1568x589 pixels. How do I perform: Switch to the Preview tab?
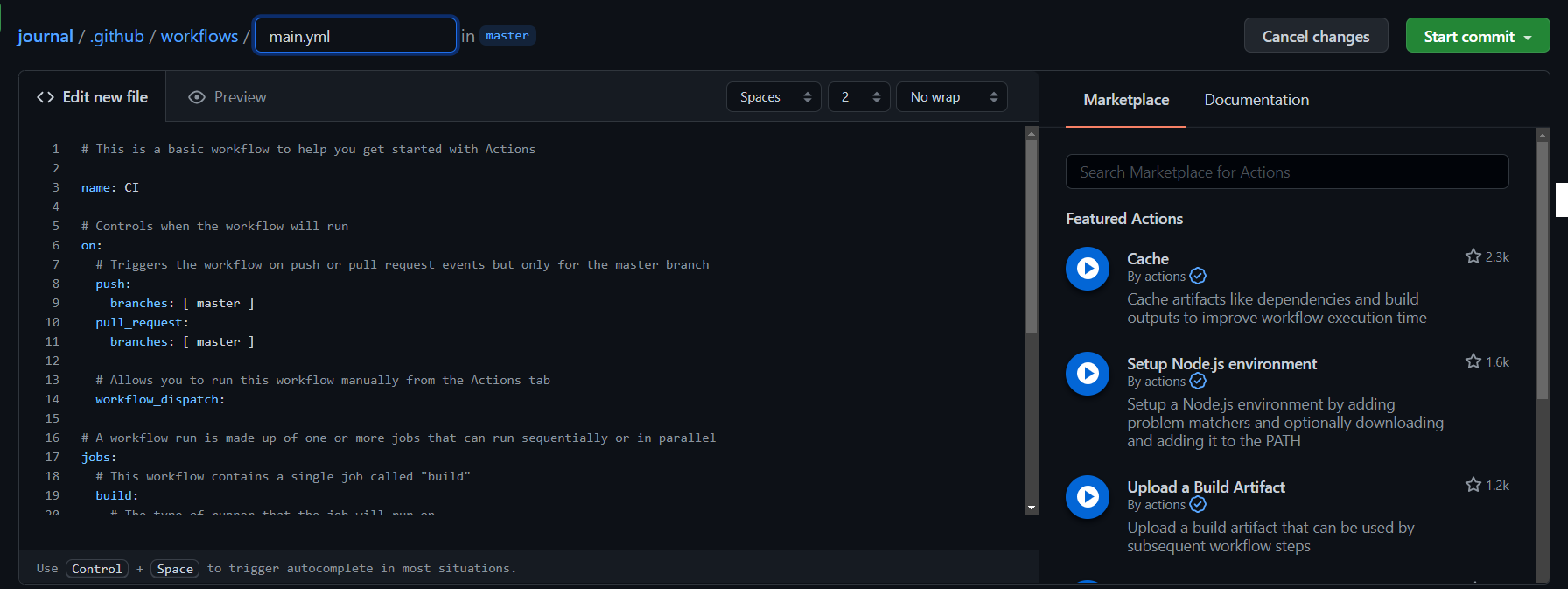click(x=227, y=97)
